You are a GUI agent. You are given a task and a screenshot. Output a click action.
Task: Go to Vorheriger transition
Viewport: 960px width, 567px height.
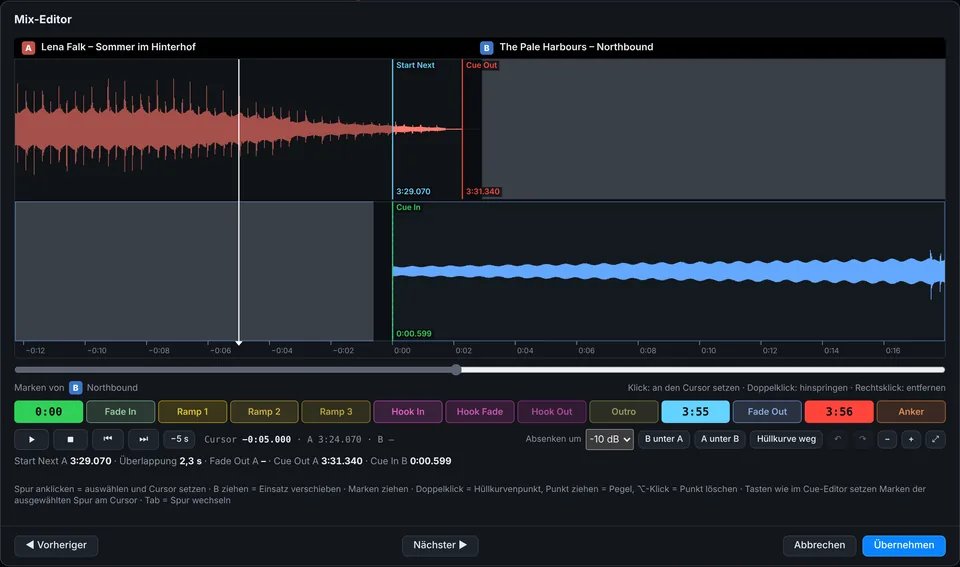[x=56, y=545]
